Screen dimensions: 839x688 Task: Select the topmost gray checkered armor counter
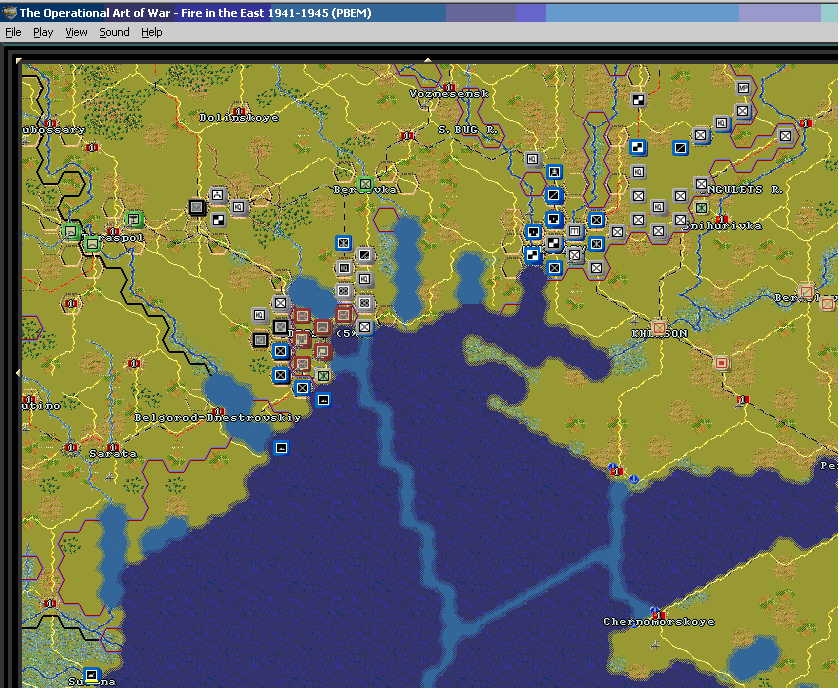[x=638, y=100]
